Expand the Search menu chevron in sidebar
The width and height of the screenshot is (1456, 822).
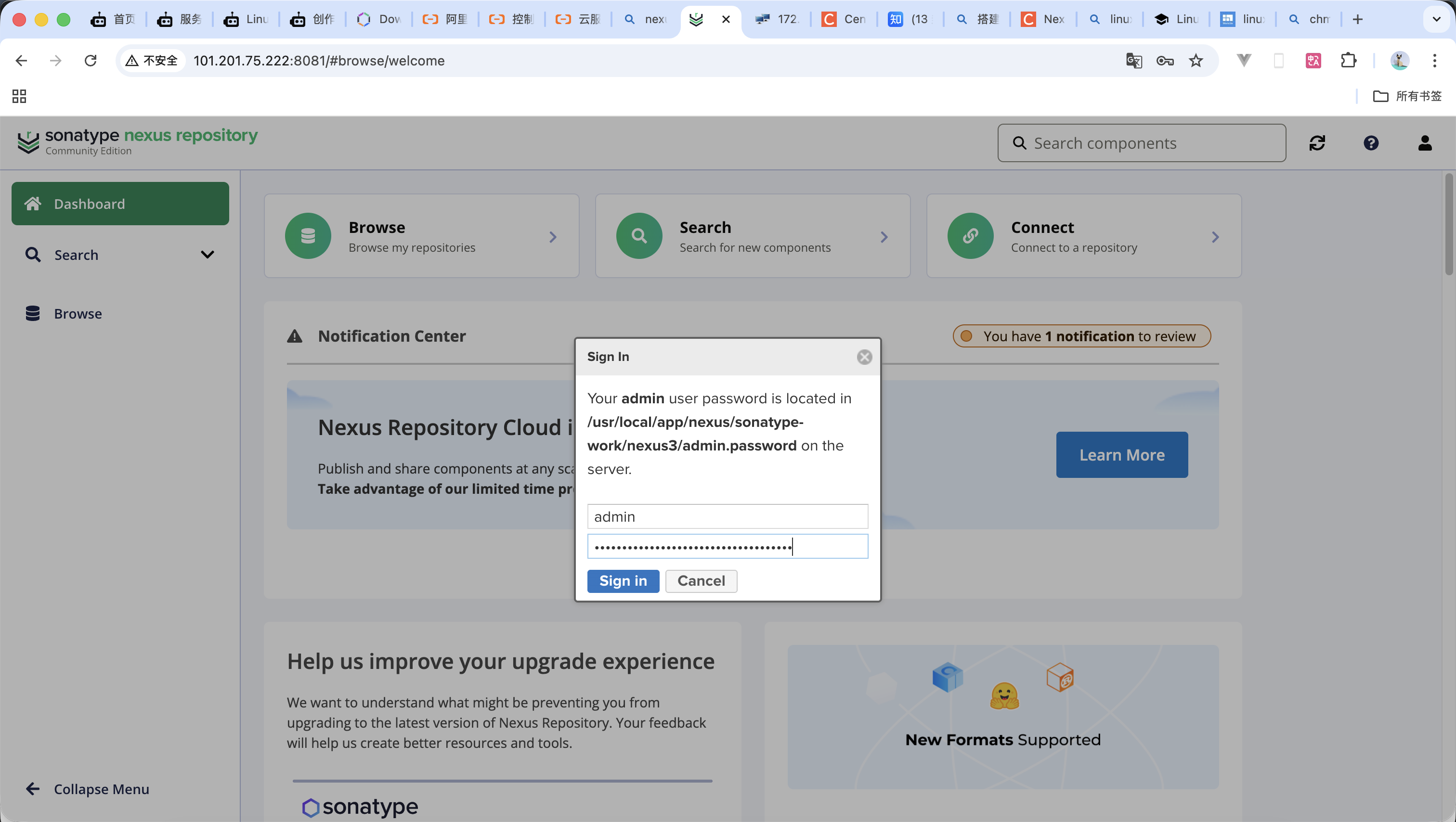[208, 255]
